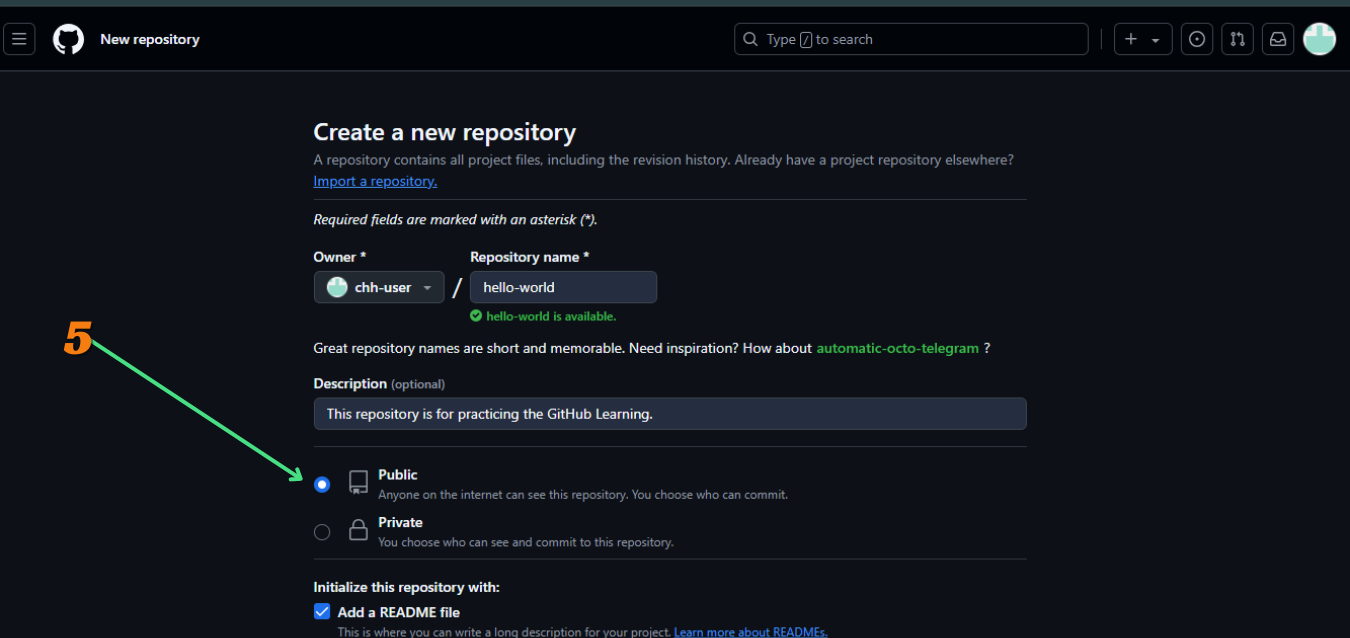Select the Private visibility radio button
The height and width of the screenshot is (638, 1350).
pyautogui.click(x=322, y=532)
